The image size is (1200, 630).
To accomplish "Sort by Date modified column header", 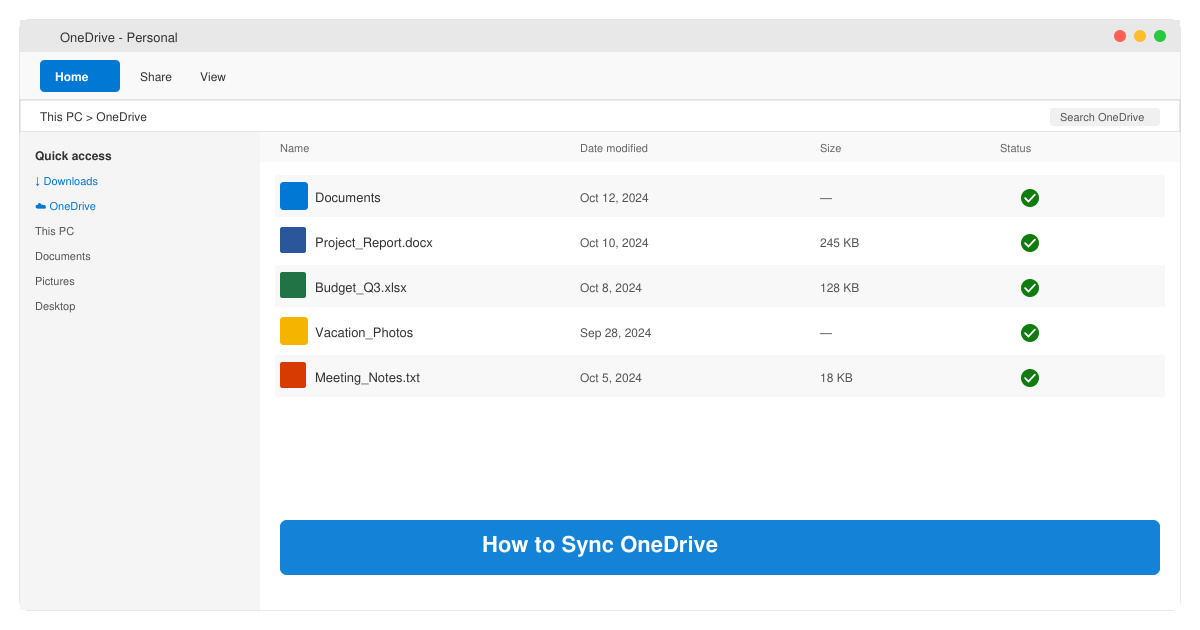I will pyautogui.click(x=614, y=148).
